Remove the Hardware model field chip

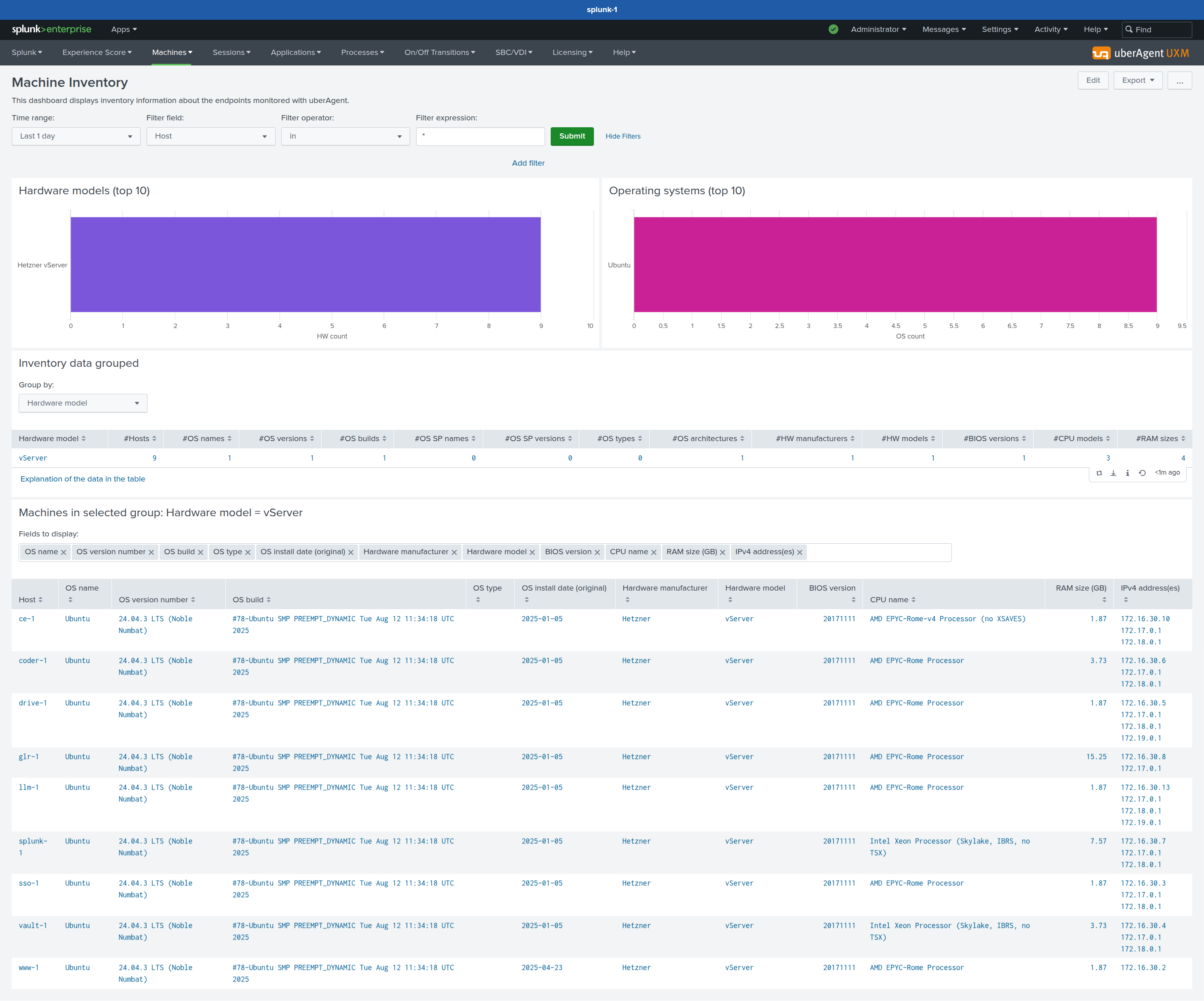click(532, 552)
